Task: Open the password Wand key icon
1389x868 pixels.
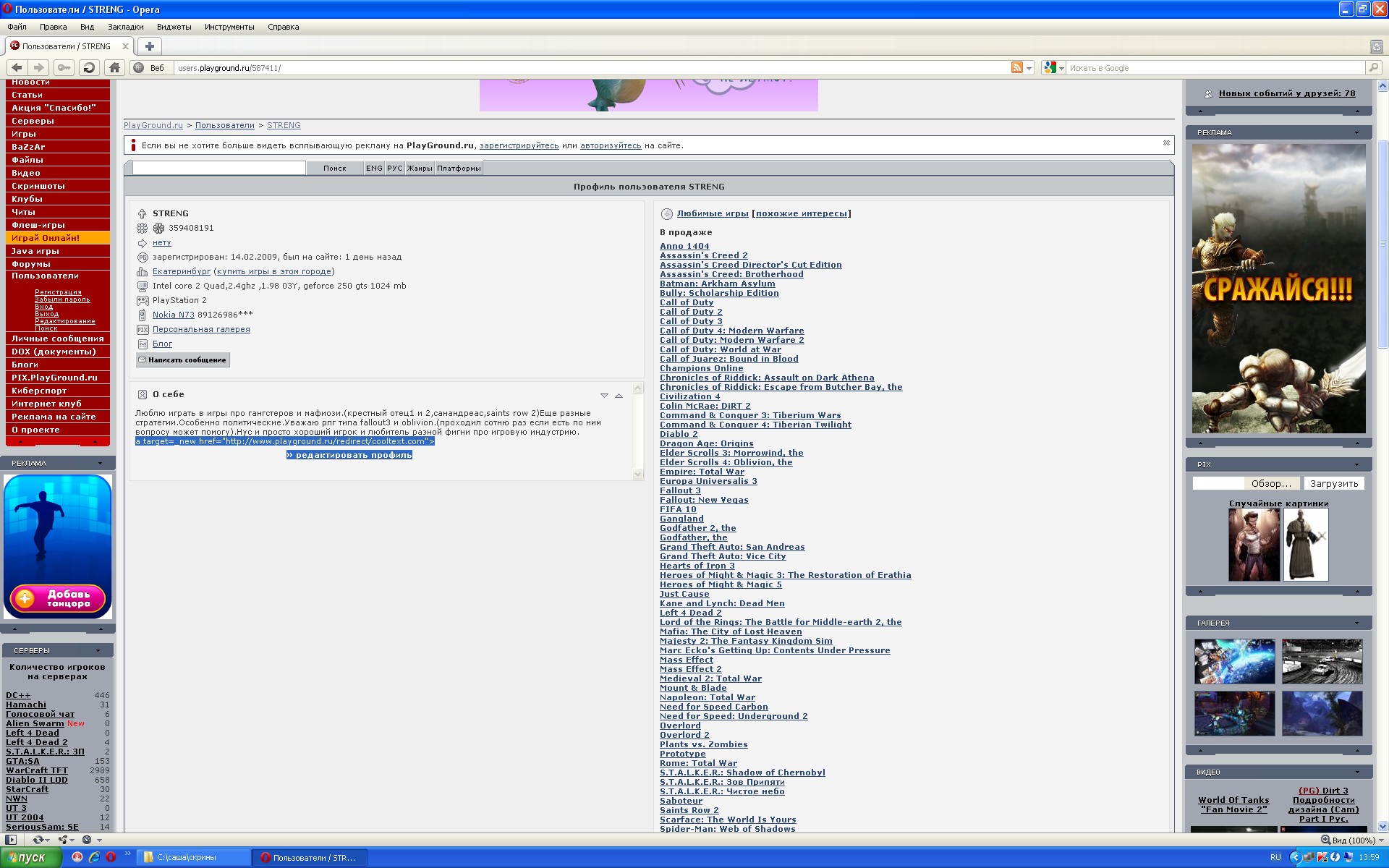Action: [64, 67]
